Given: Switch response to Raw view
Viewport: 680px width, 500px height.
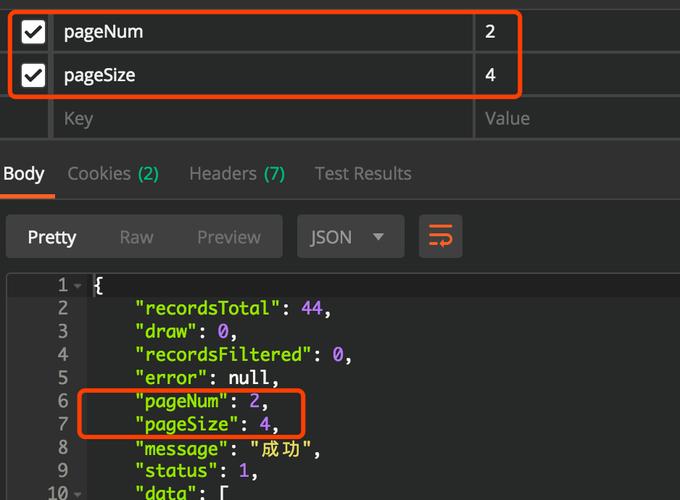Looking at the screenshot, I should [x=137, y=237].
